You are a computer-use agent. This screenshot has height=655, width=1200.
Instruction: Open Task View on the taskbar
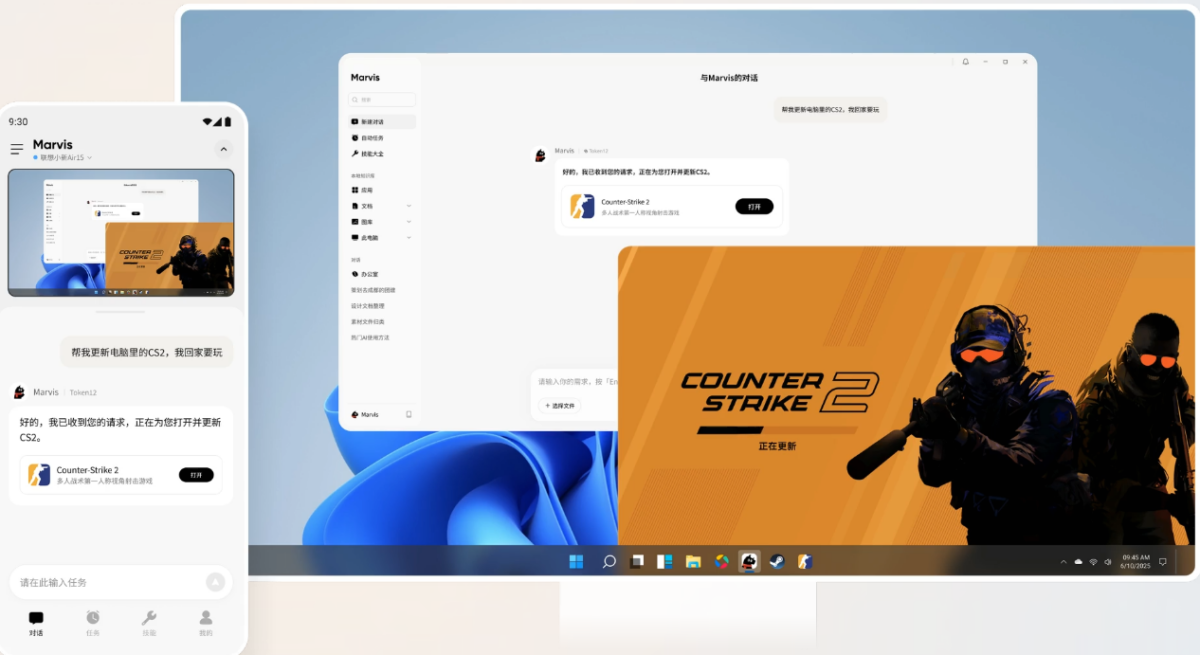636,561
